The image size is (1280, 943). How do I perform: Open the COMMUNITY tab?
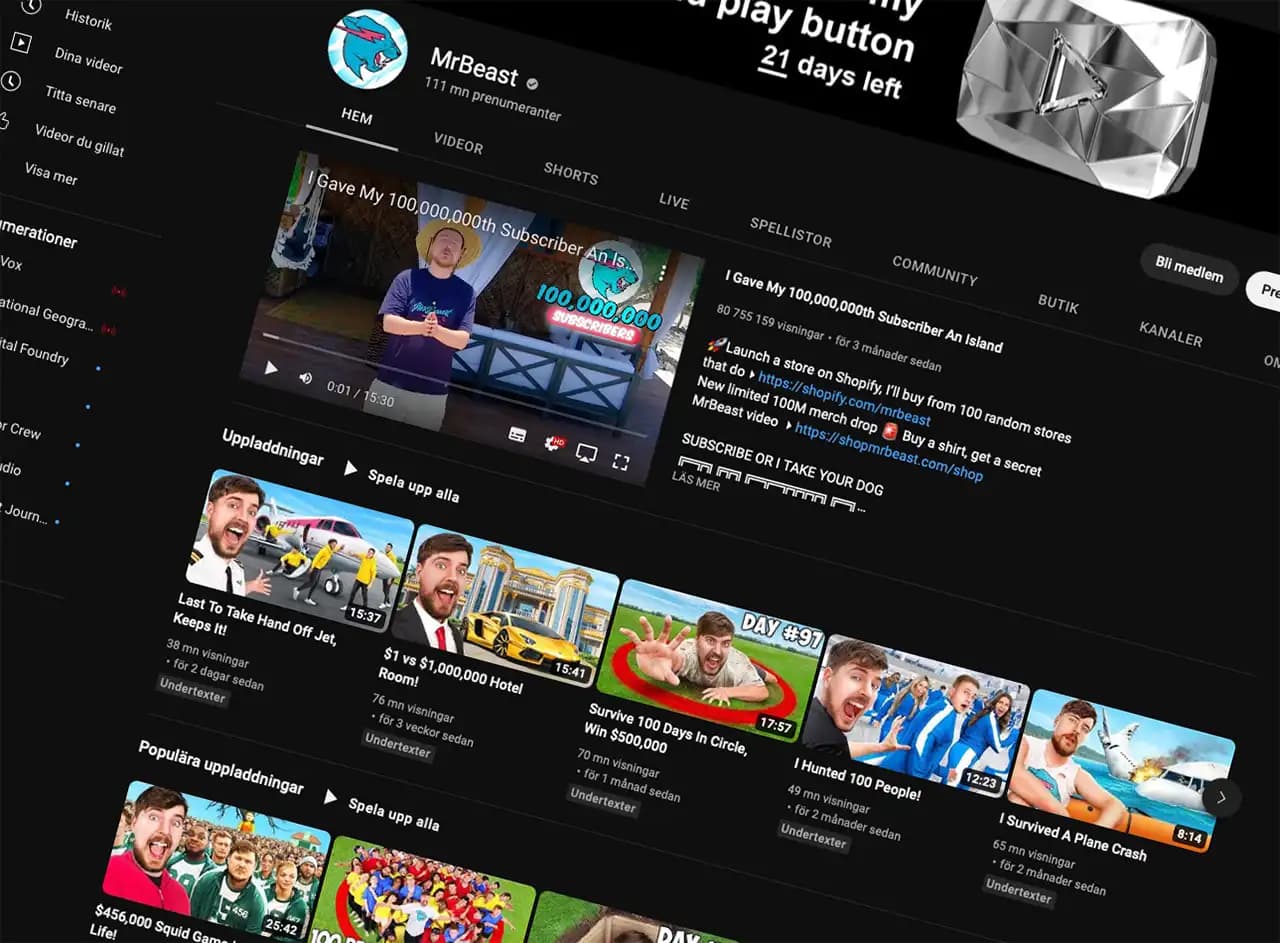(x=935, y=270)
